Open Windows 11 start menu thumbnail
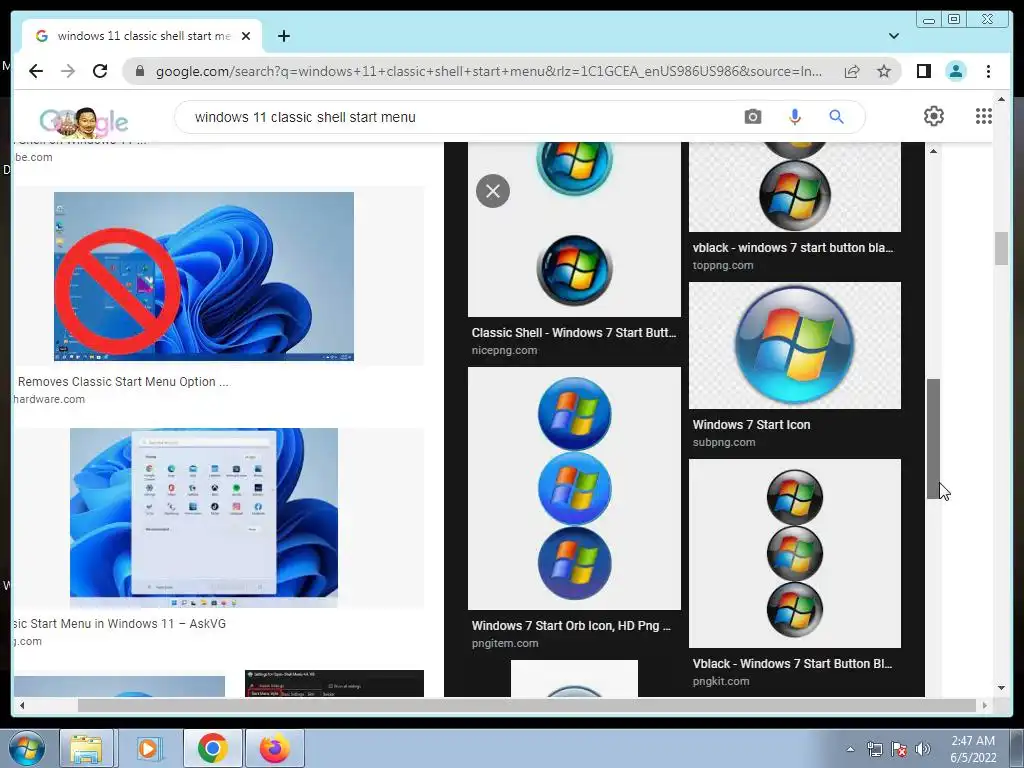 204,518
